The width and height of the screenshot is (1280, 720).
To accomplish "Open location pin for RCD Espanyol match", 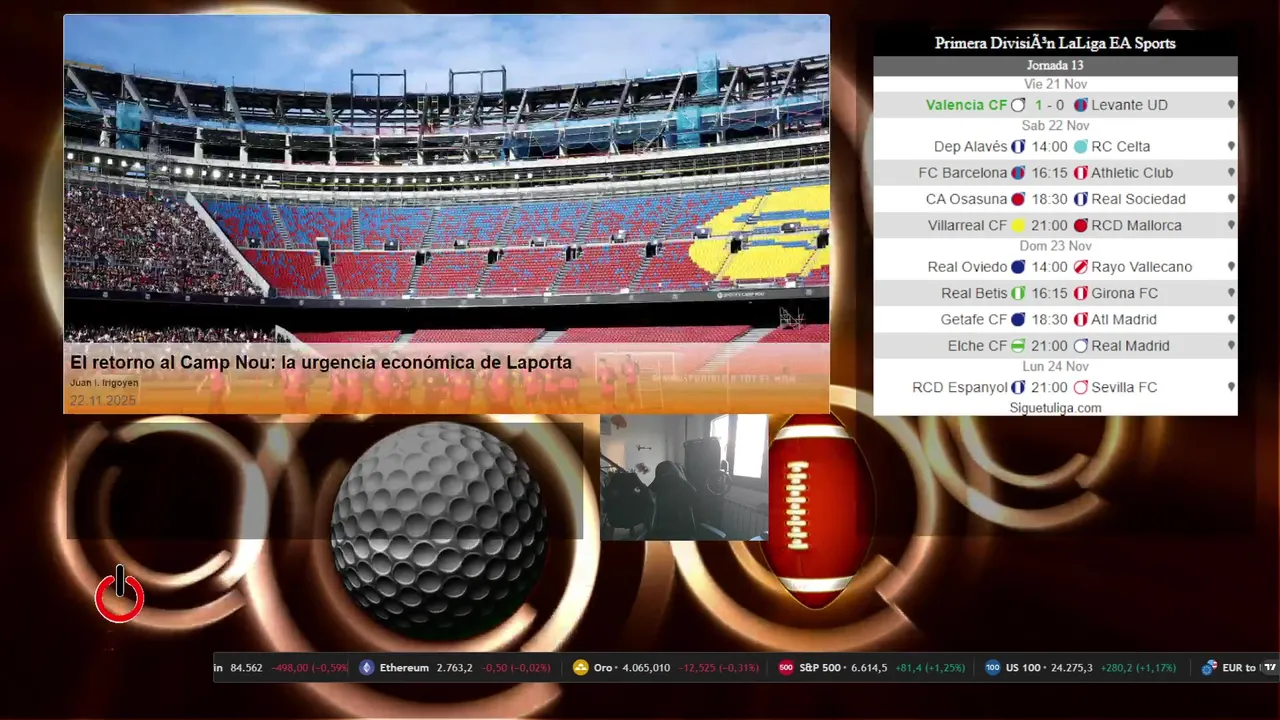I will point(1231,387).
